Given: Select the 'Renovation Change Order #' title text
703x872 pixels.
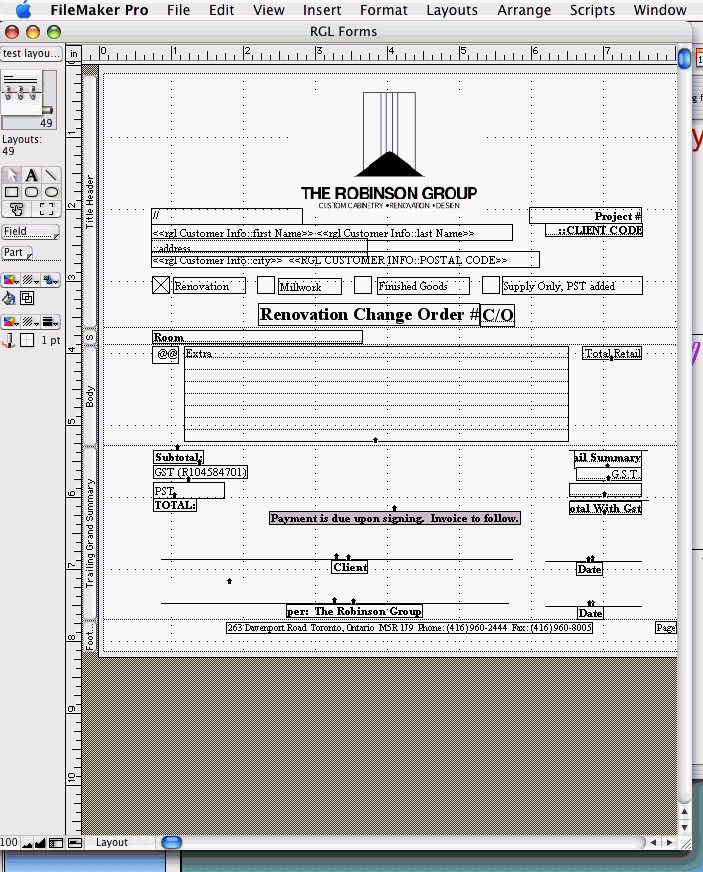Looking at the screenshot, I should tap(369, 315).
